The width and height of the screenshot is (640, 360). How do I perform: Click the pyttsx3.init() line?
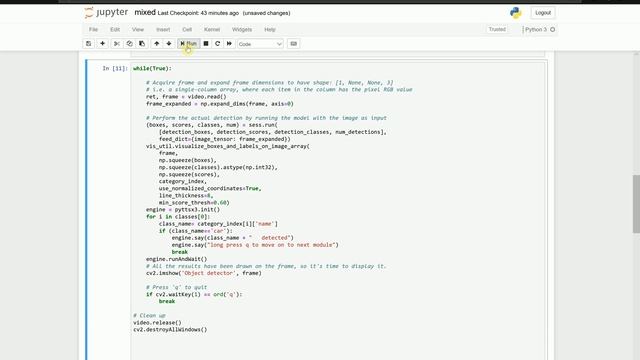[183, 210]
